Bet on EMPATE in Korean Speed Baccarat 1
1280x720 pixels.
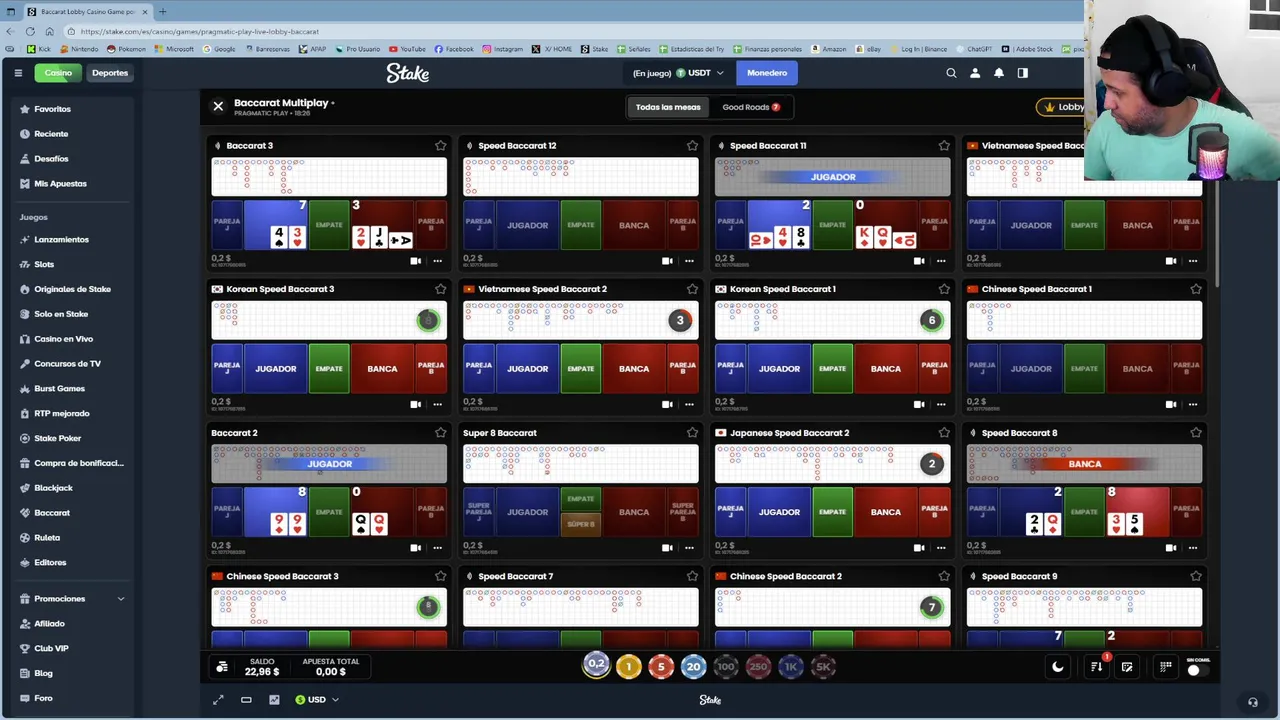click(833, 369)
